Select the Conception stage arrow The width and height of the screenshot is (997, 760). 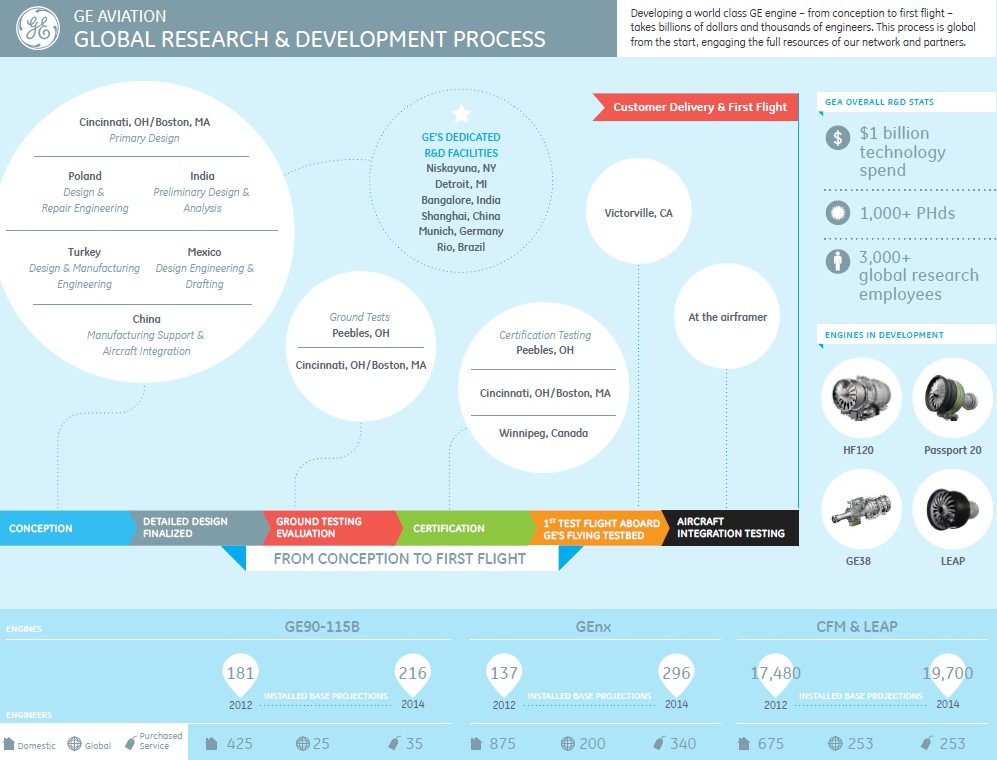tap(67, 528)
